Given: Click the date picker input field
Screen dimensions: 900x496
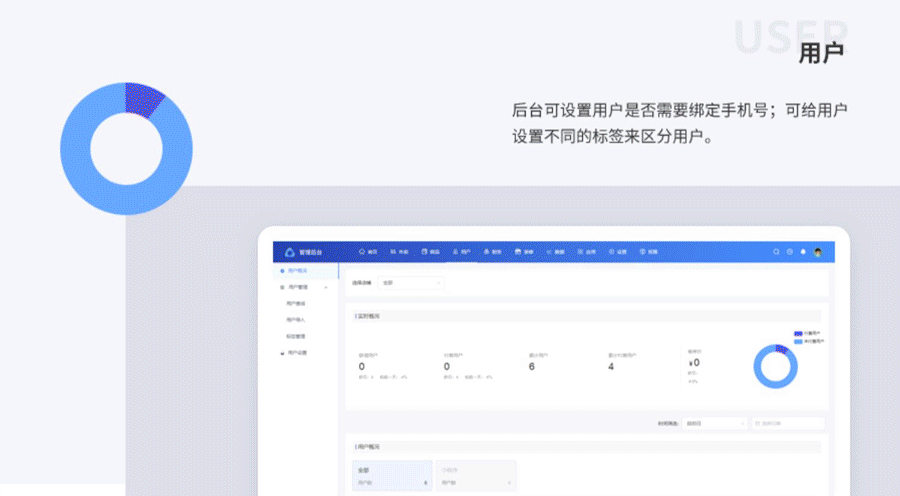Looking at the screenshot, I should click(788, 423).
